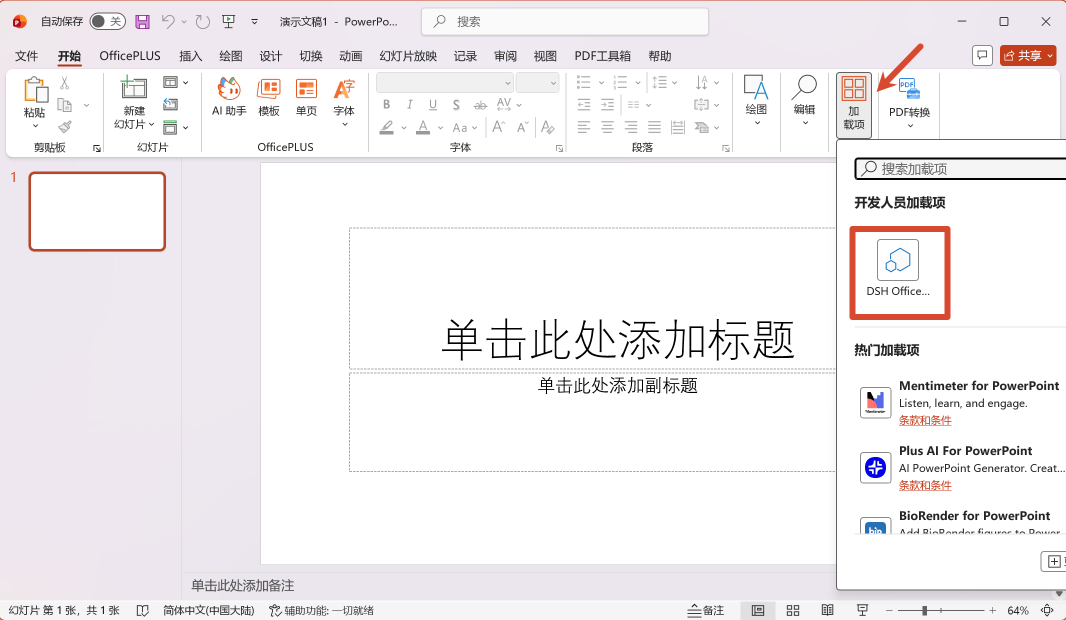Switch to Normal view icon in status bar
The image size is (1066, 620).
[x=757, y=610]
